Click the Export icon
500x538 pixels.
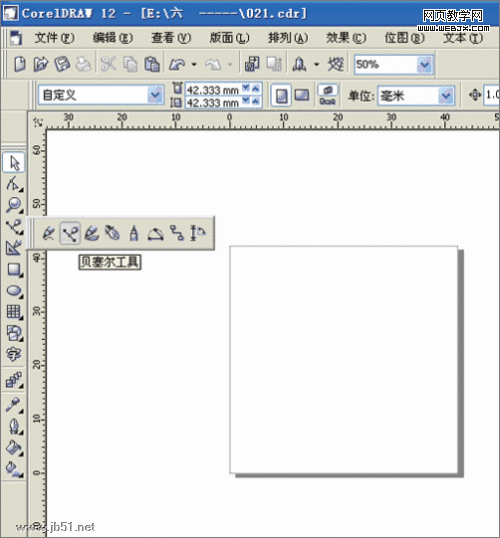point(274,64)
